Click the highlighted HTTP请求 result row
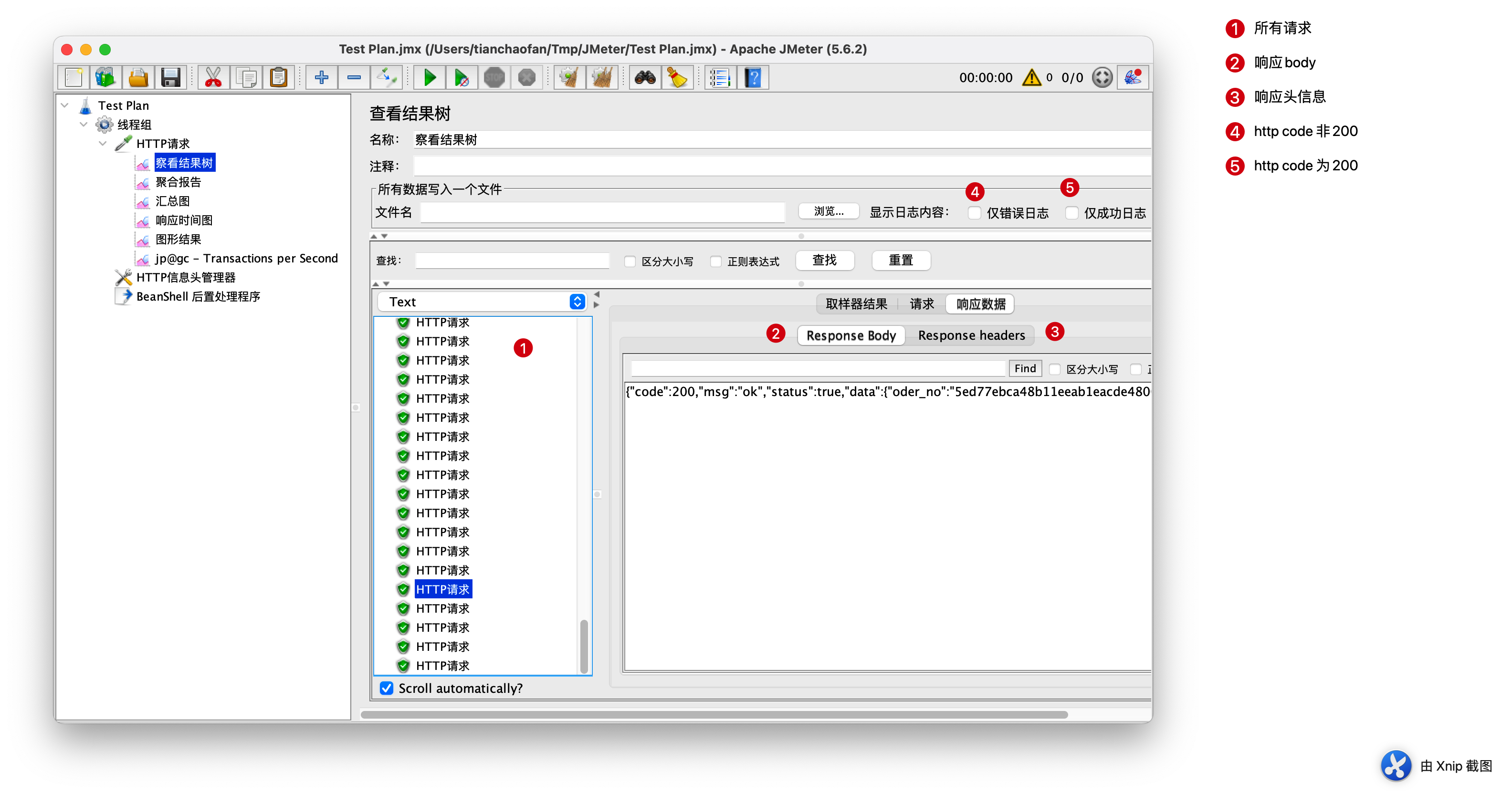1512x794 pixels. 443,589
